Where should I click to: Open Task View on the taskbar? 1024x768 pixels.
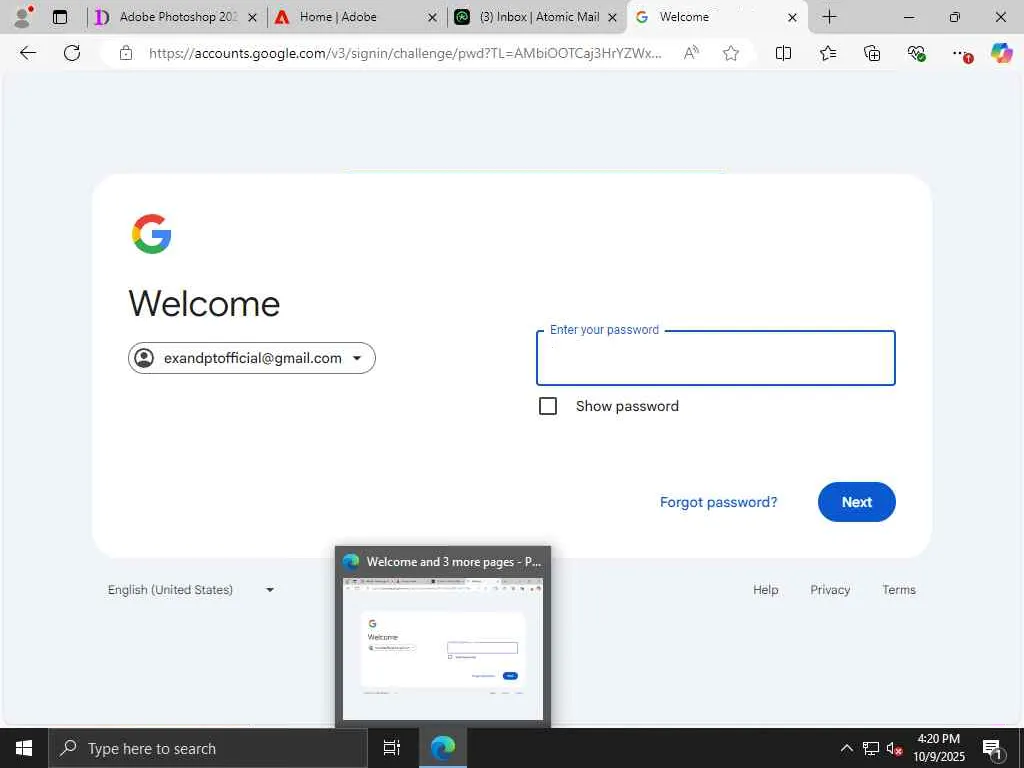(x=392, y=748)
